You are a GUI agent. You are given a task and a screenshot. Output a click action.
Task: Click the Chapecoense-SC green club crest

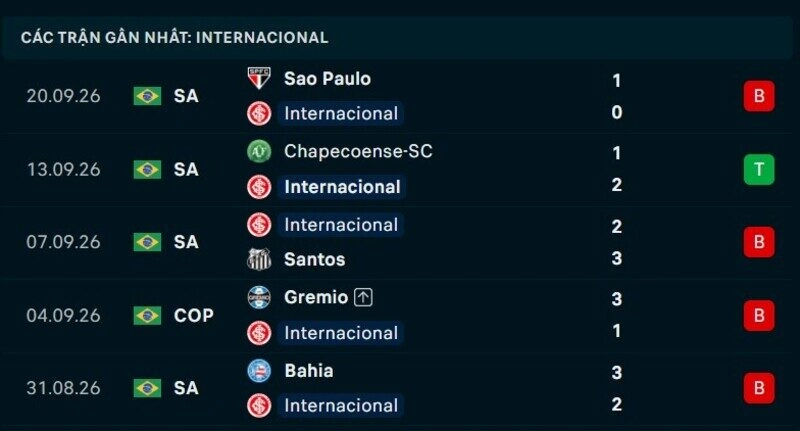[259, 151]
